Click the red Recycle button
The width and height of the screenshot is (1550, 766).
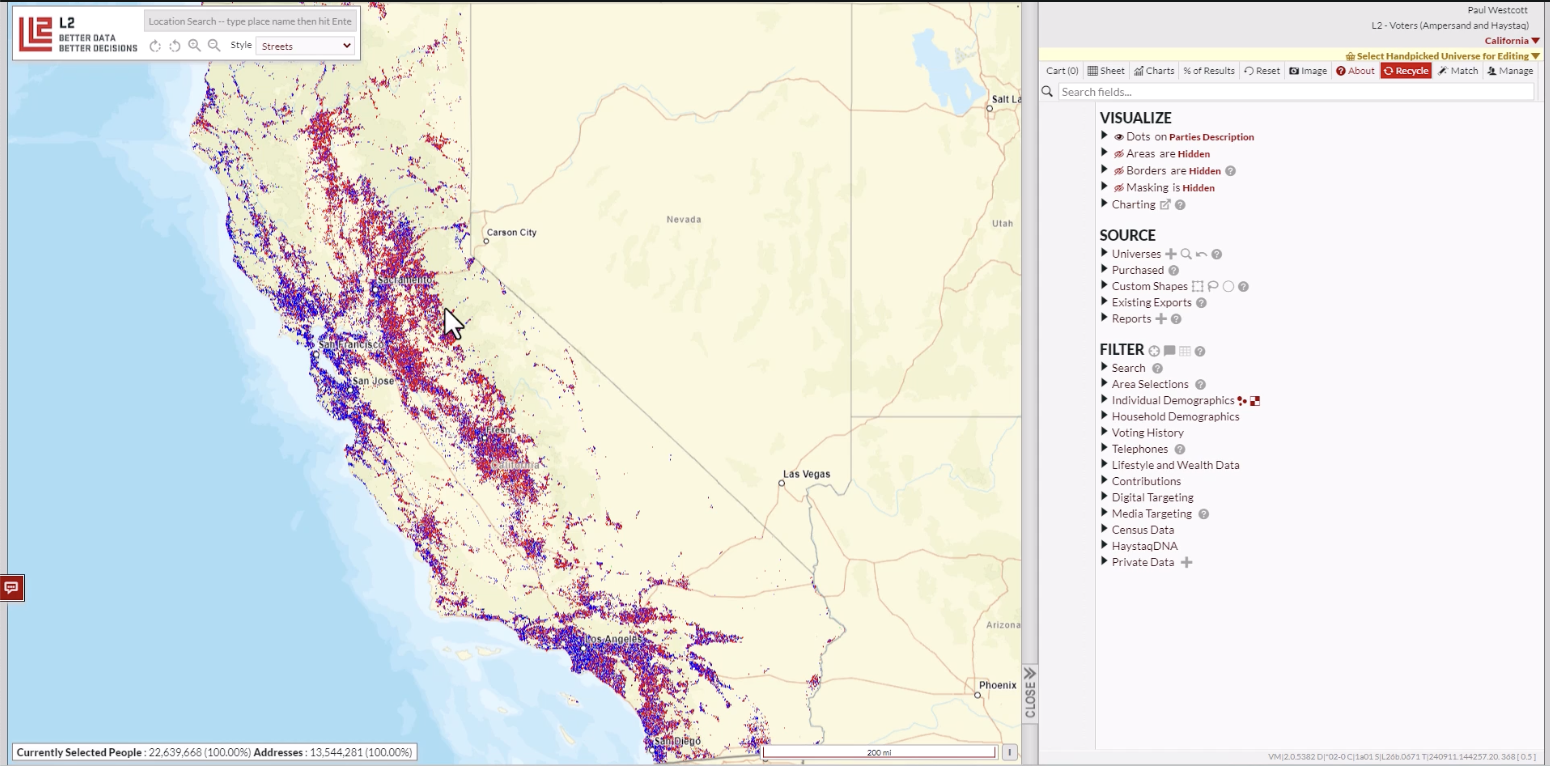(1406, 71)
